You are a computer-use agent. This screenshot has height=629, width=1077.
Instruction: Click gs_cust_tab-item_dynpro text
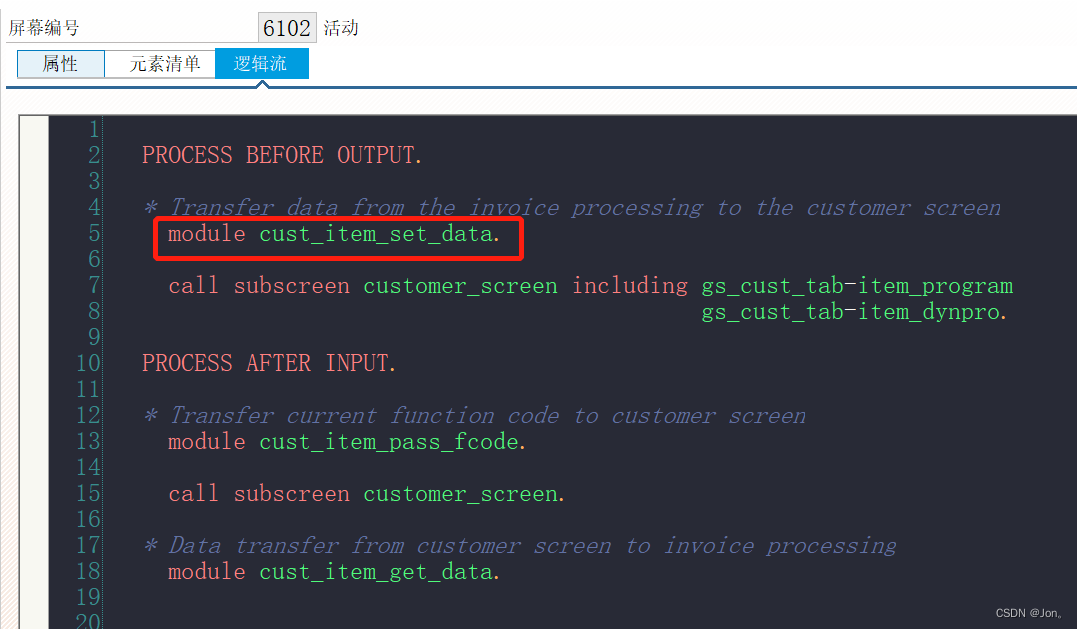coord(854,312)
